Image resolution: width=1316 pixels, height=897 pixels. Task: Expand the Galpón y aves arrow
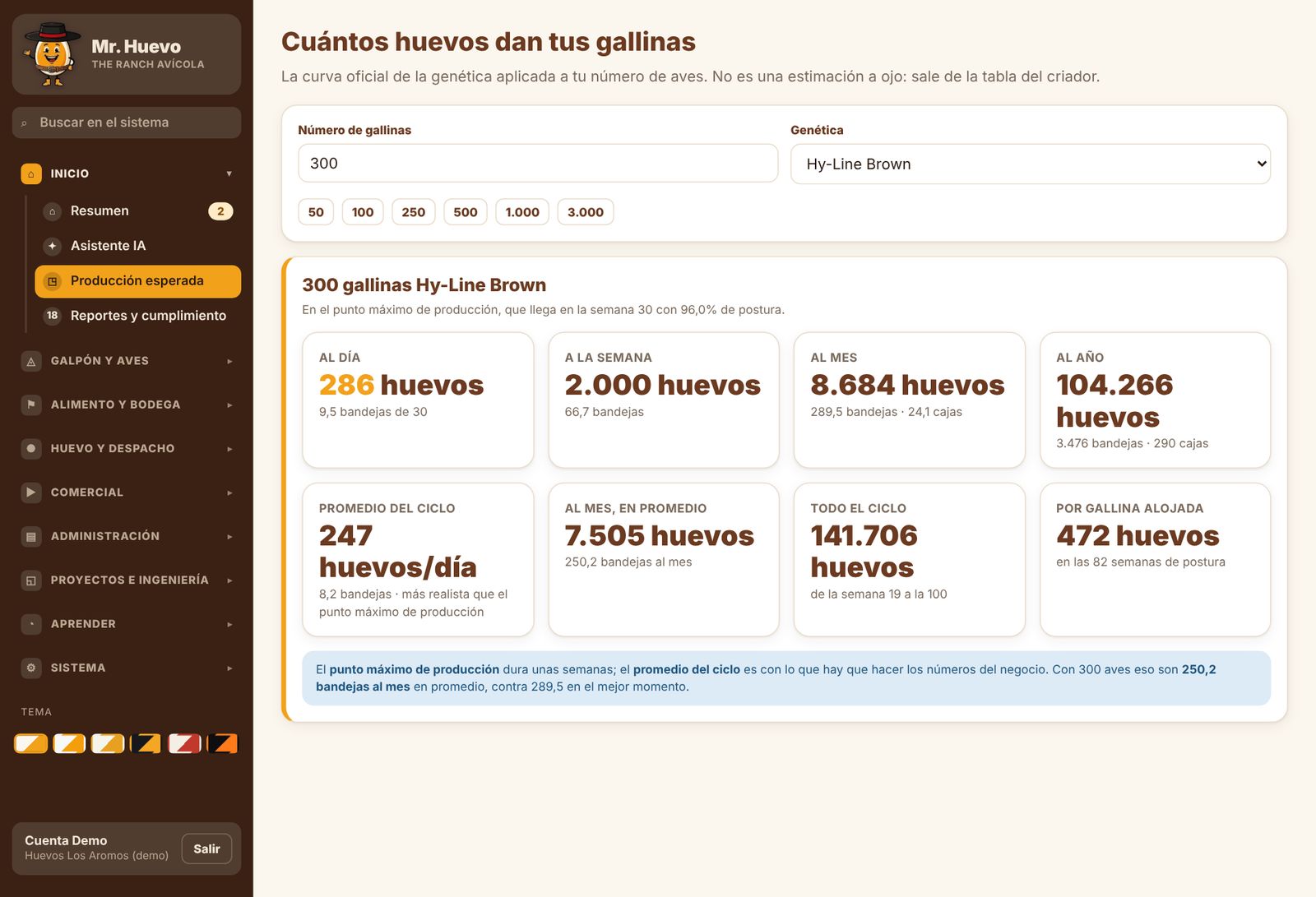[229, 361]
